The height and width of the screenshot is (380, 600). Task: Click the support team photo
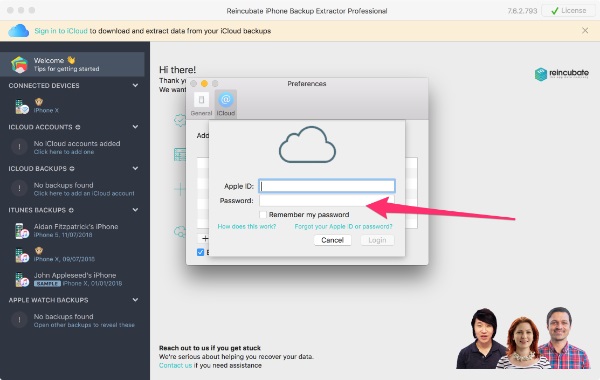[x=523, y=338]
